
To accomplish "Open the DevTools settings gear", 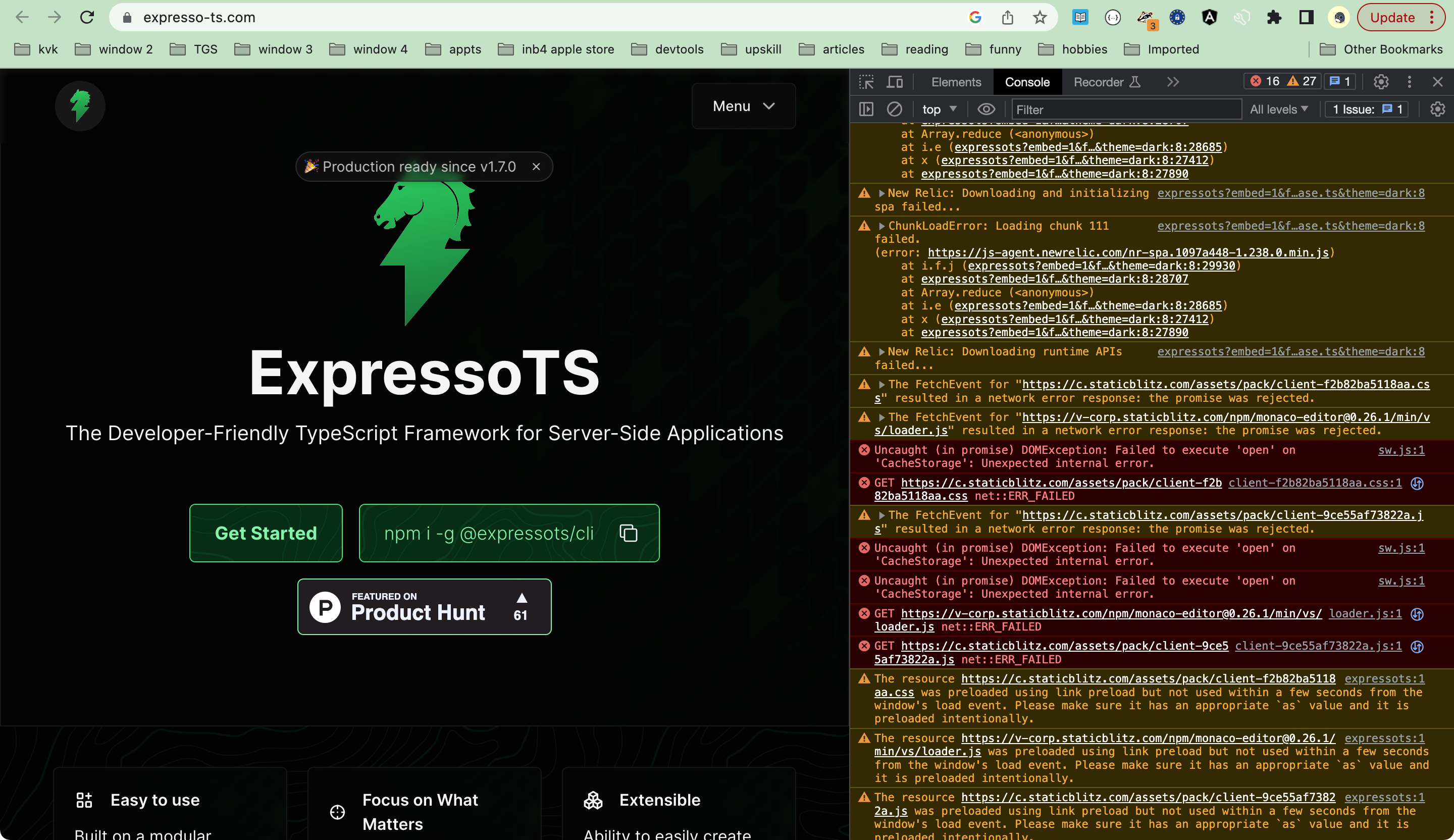I will click(1381, 82).
